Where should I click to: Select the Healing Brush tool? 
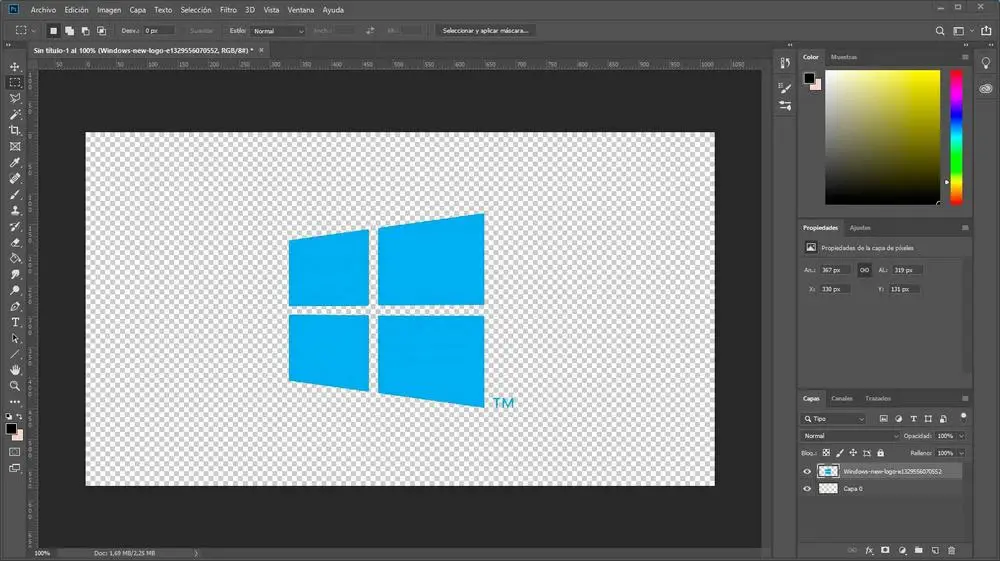coord(15,178)
